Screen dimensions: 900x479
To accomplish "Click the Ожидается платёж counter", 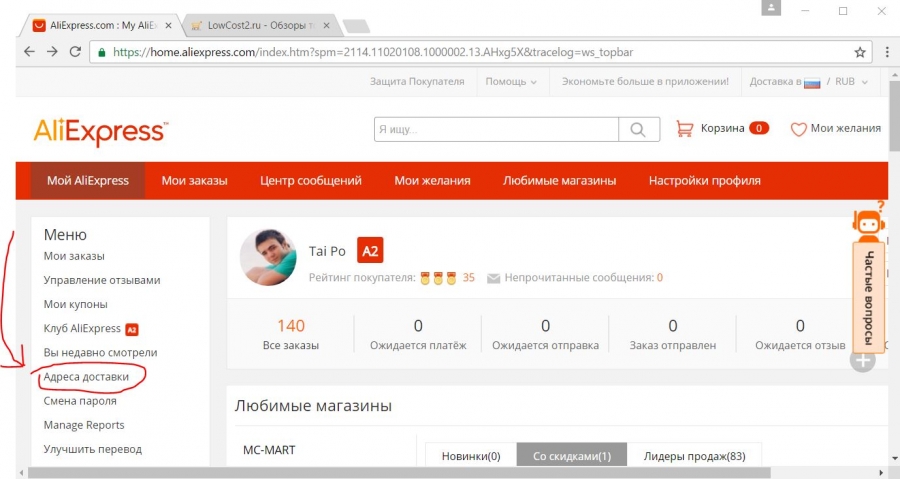I will click(418, 334).
